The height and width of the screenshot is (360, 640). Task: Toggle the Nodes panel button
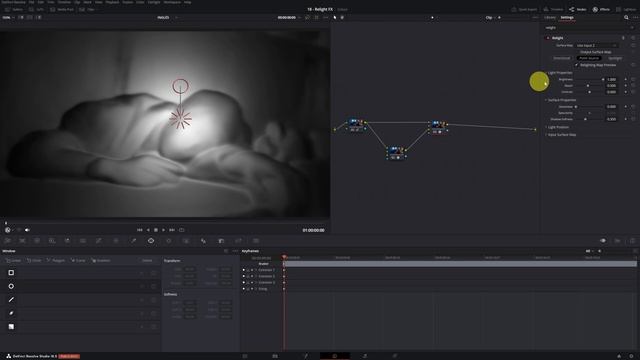[578, 9]
